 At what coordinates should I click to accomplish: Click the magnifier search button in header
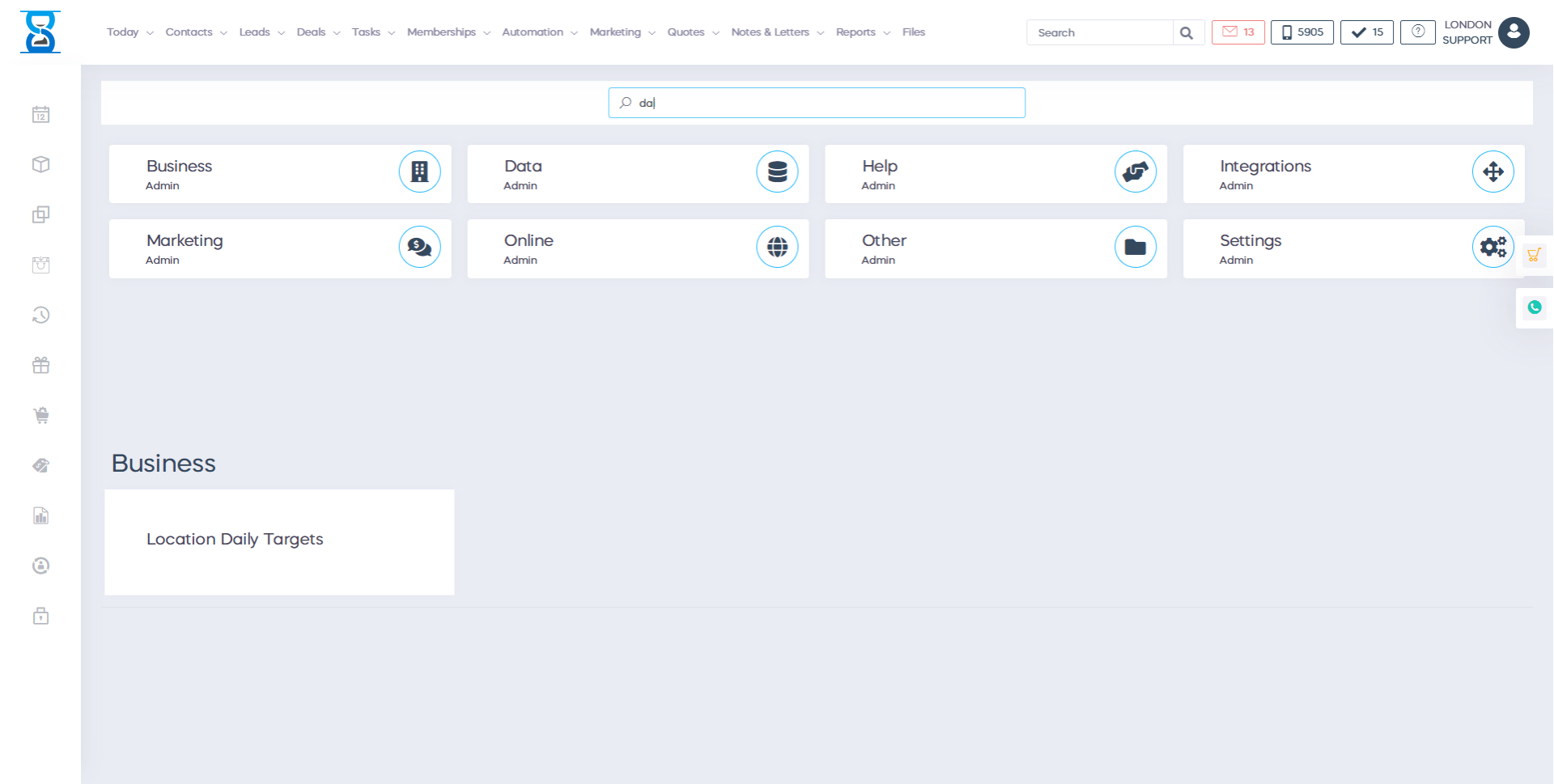click(x=1187, y=33)
